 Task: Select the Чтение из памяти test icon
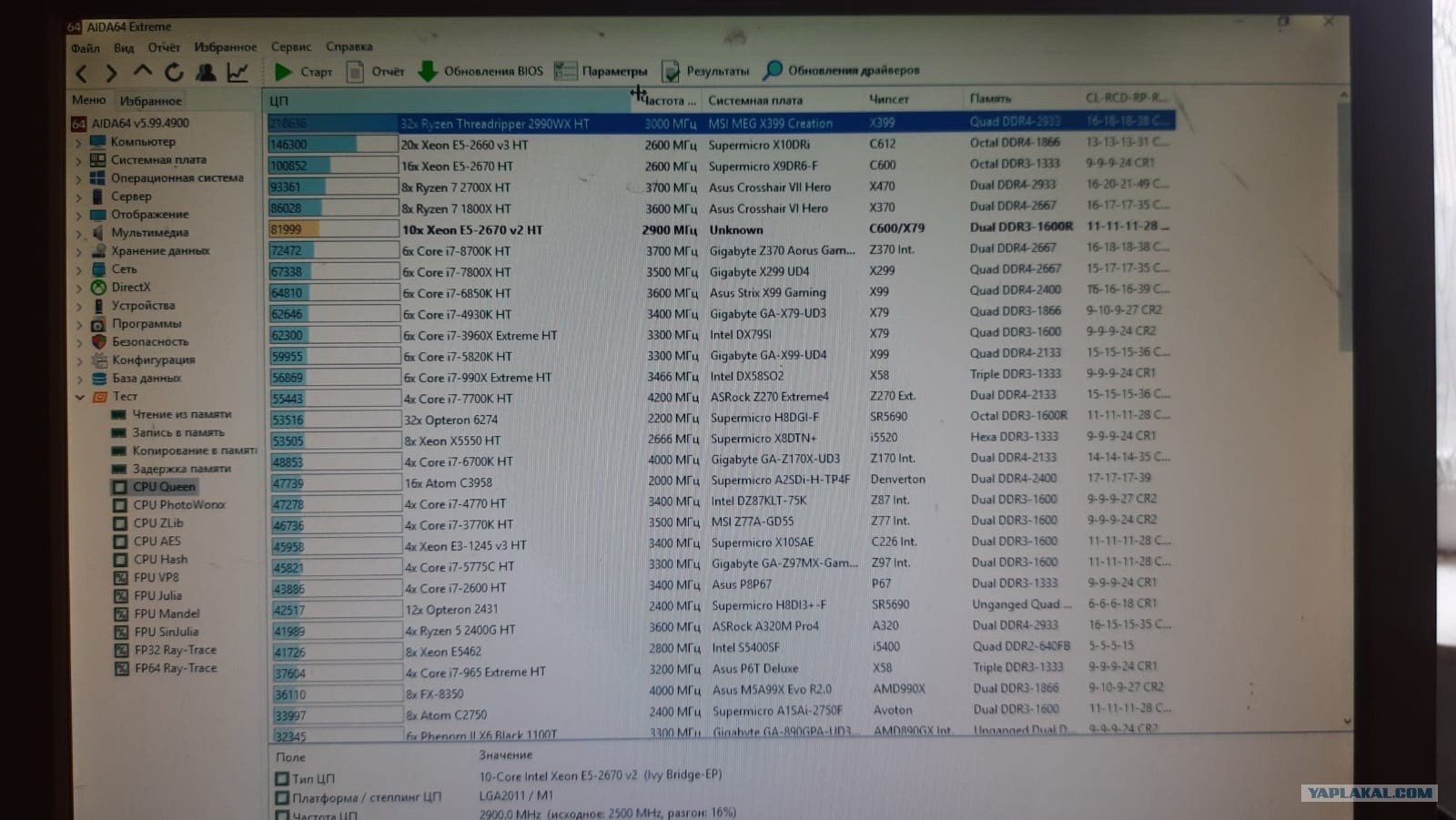point(118,415)
